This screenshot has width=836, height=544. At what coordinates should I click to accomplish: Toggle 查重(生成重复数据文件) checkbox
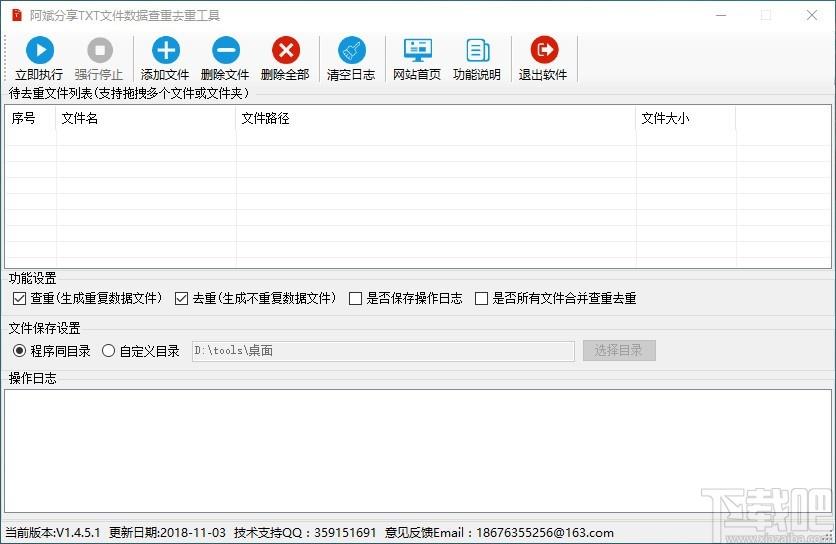coord(19,298)
